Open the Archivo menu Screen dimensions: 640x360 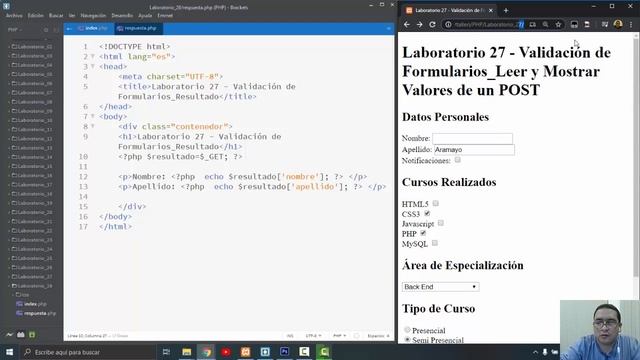tap(14, 16)
